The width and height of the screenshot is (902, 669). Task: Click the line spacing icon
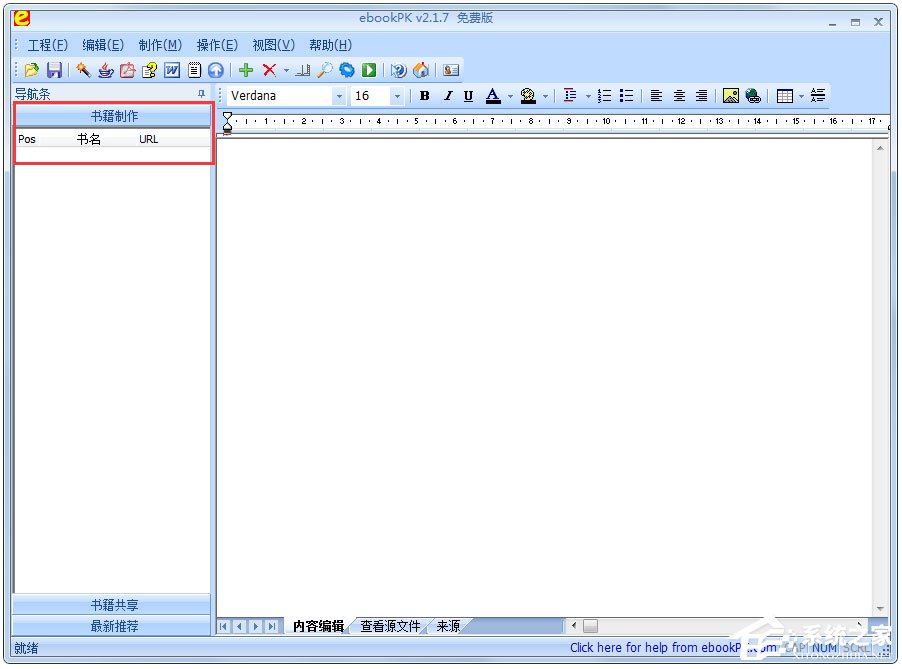tap(570, 95)
